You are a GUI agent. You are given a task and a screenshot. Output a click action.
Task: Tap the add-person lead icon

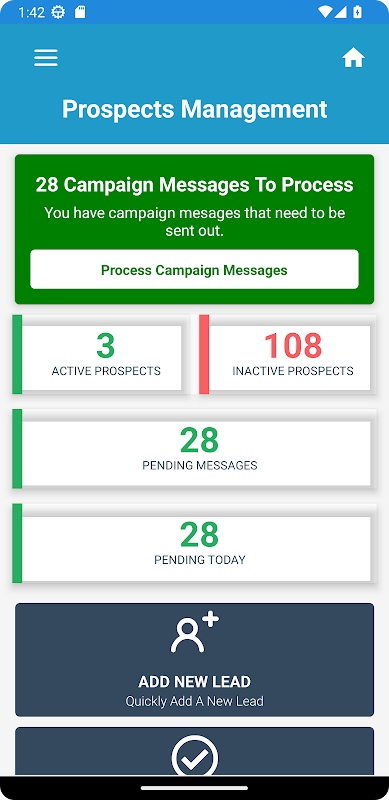coord(194,633)
